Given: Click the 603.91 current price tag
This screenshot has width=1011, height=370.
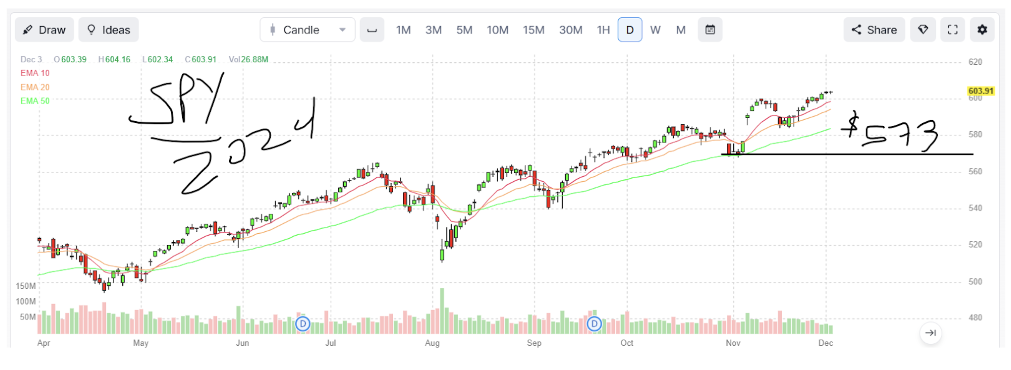Looking at the screenshot, I should 982,92.
